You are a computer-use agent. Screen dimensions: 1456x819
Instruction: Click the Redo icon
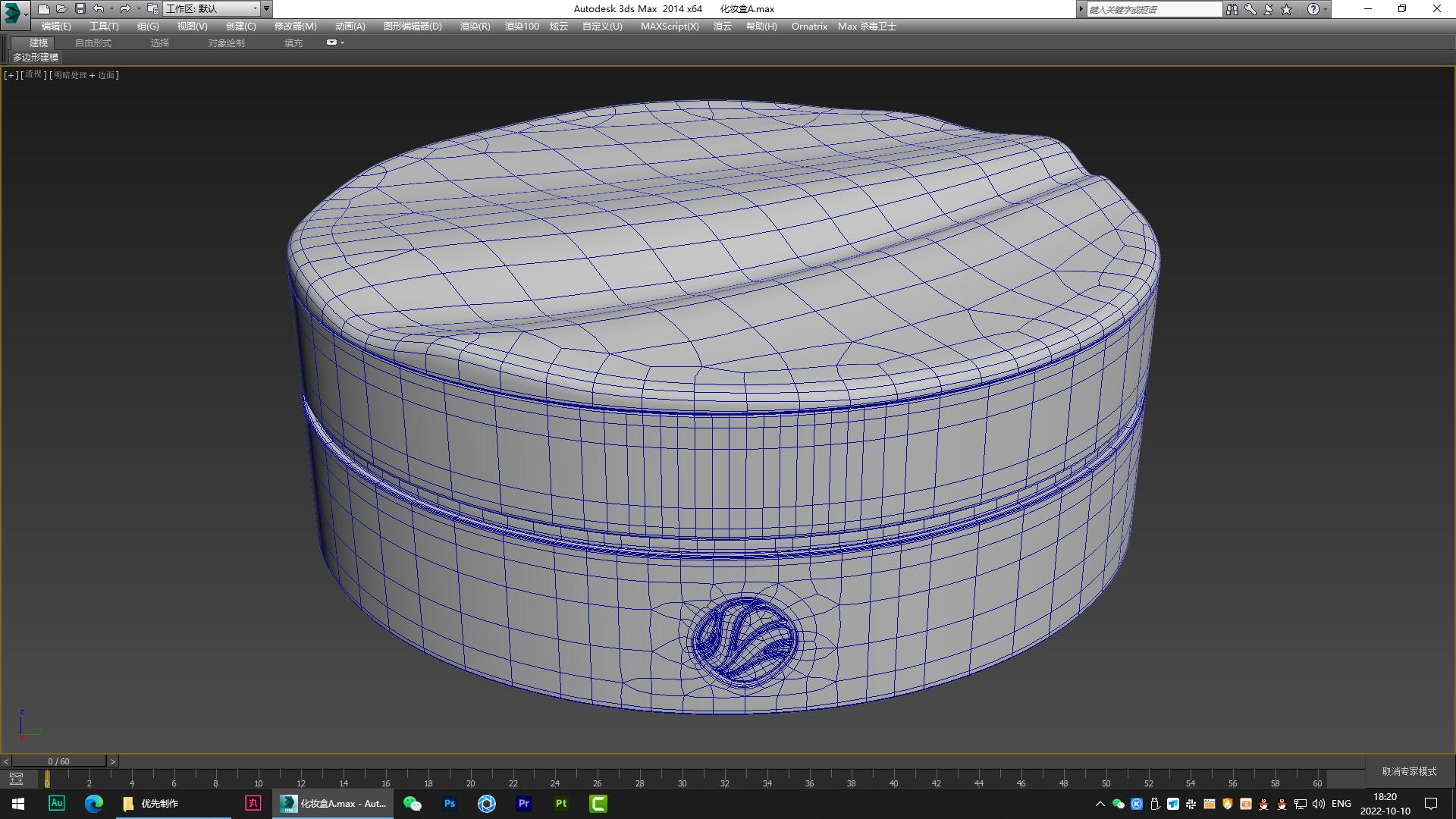point(126,8)
